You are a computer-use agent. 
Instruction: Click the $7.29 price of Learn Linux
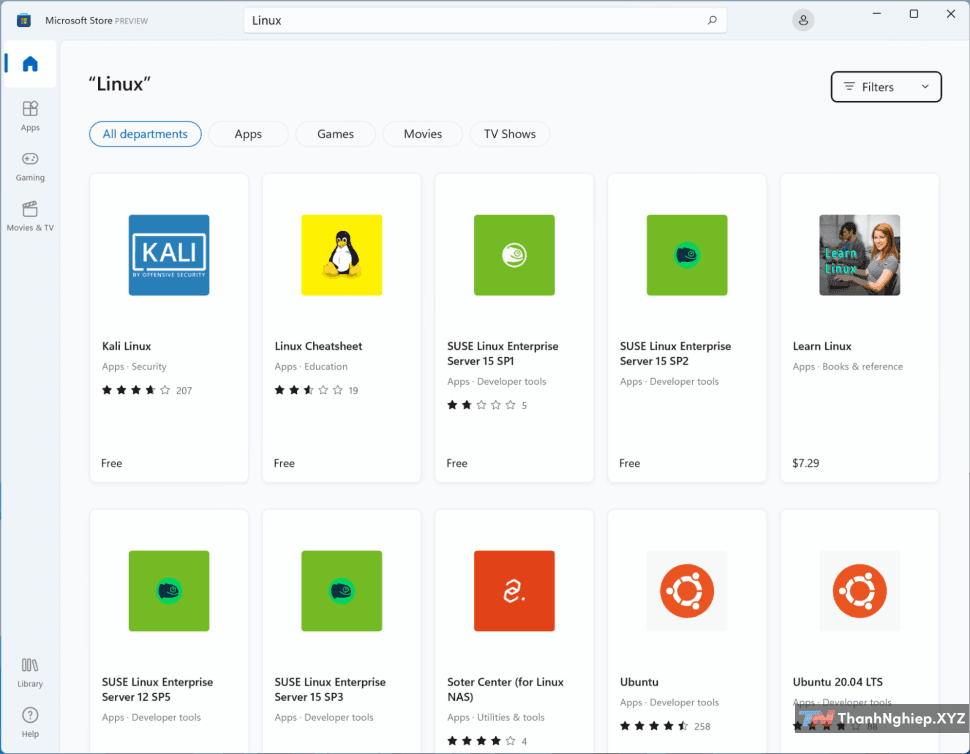(x=805, y=463)
